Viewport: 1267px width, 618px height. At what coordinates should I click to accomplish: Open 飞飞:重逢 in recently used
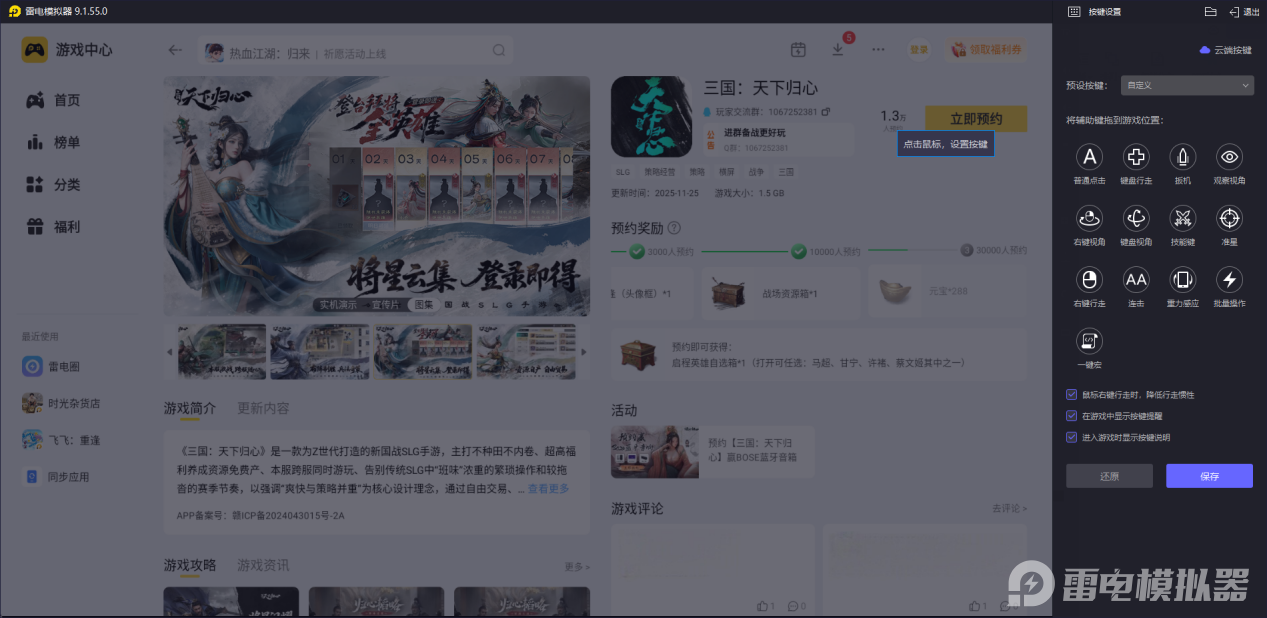59,440
